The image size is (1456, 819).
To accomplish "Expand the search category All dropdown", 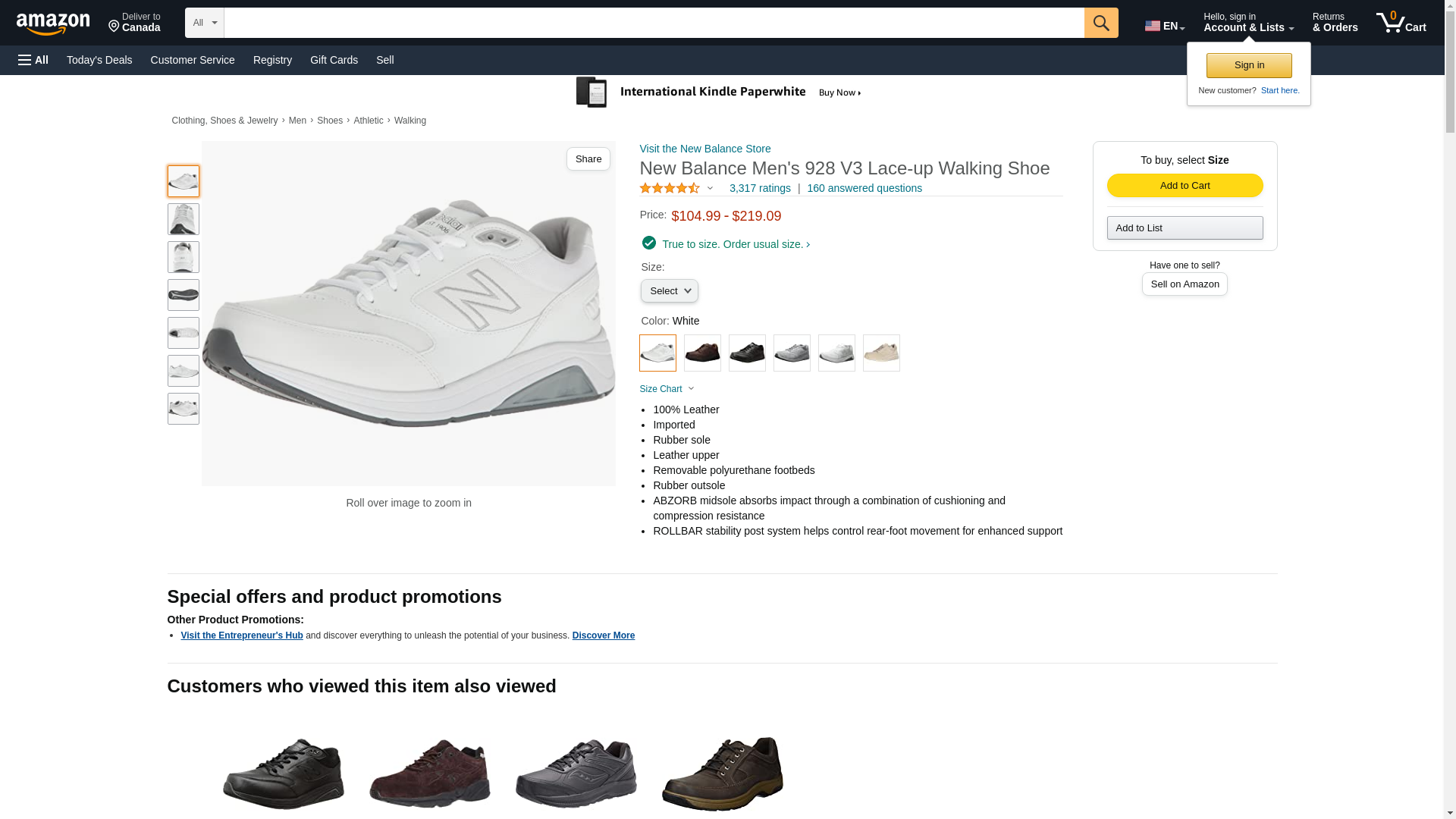I will click(x=204, y=23).
